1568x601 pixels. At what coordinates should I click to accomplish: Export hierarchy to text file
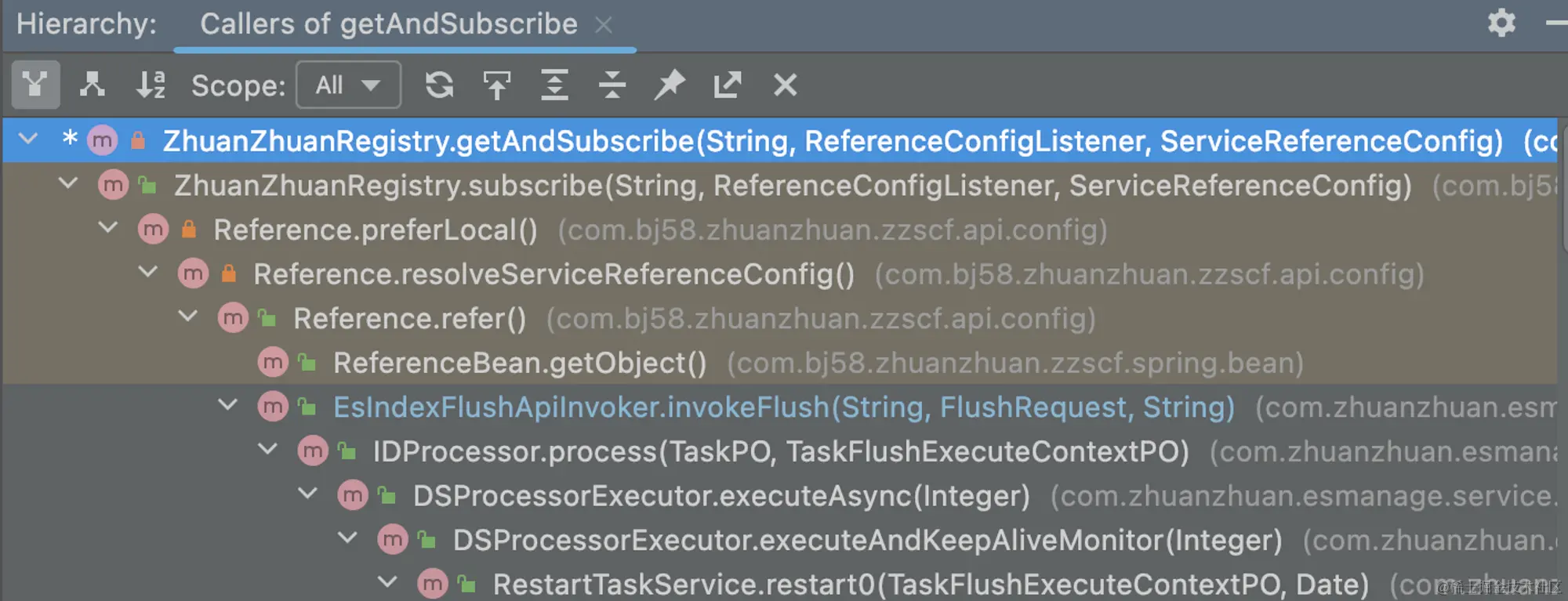click(728, 85)
